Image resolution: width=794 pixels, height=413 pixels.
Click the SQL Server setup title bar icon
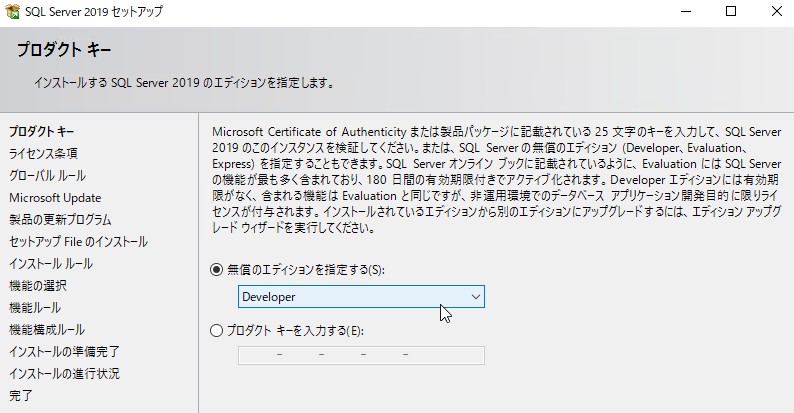(12, 11)
